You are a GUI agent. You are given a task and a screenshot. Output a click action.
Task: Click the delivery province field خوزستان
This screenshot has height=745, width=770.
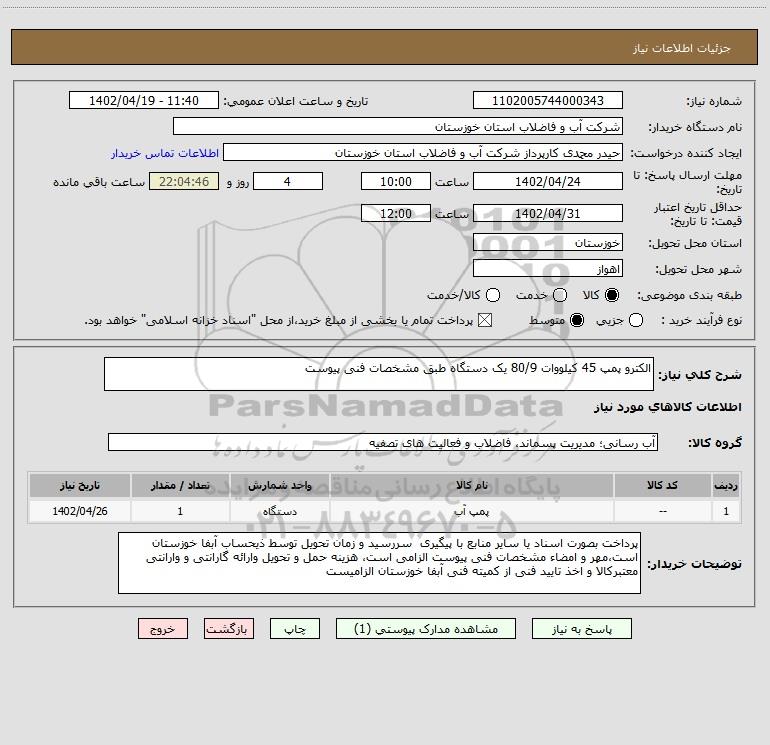click(x=548, y=242)
